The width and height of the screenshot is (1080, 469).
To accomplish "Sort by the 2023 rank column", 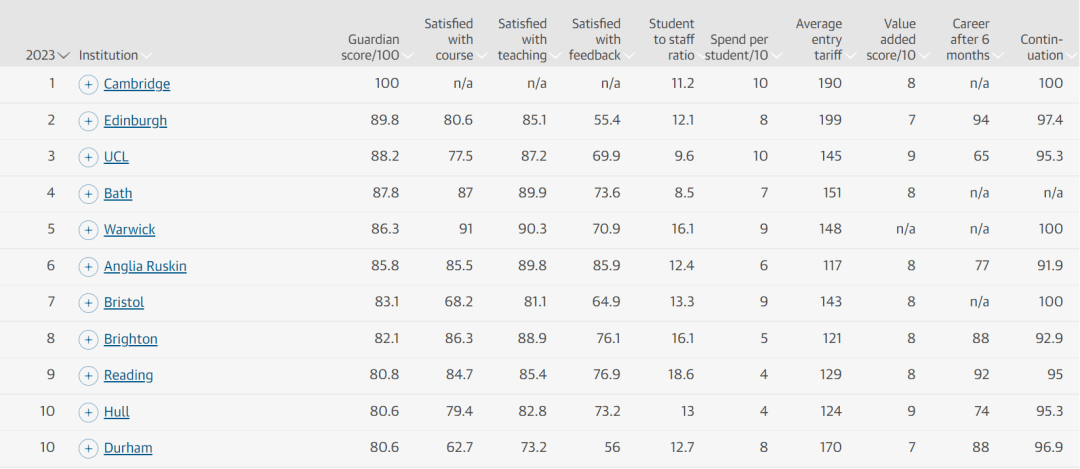I will (48, 56).
